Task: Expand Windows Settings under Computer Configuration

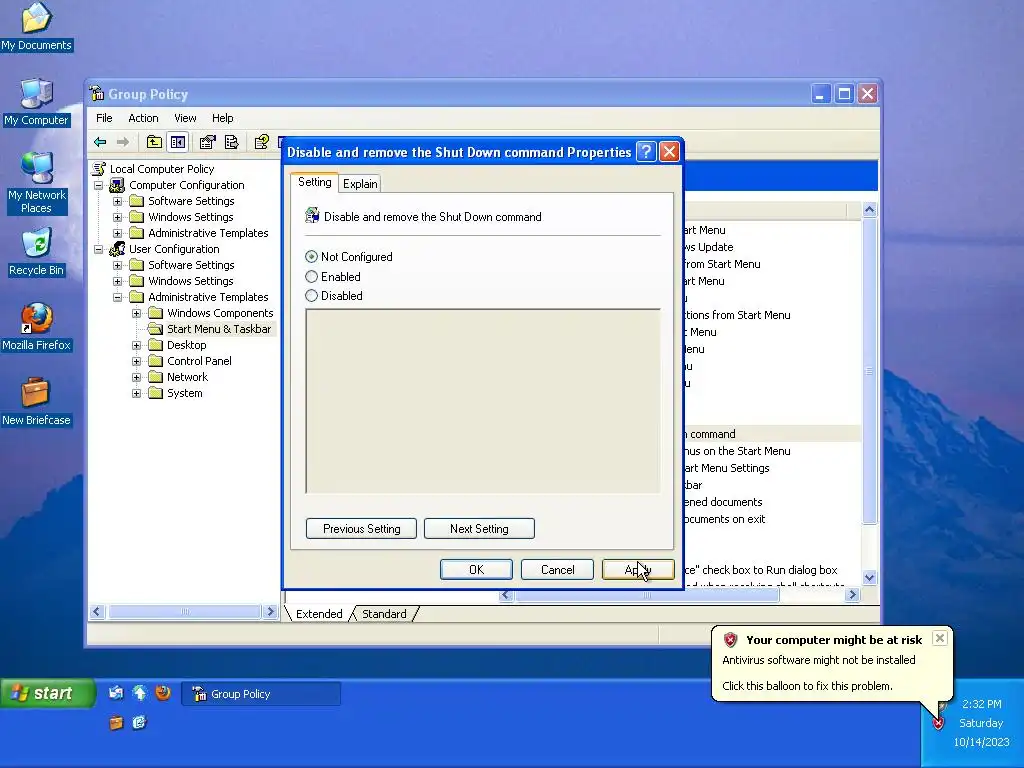Action: click(118, 217)
